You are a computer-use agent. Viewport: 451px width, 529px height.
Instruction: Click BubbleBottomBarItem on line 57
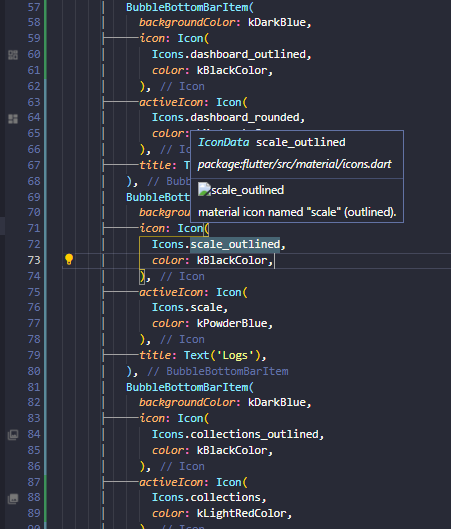click(x=187, y=7)
